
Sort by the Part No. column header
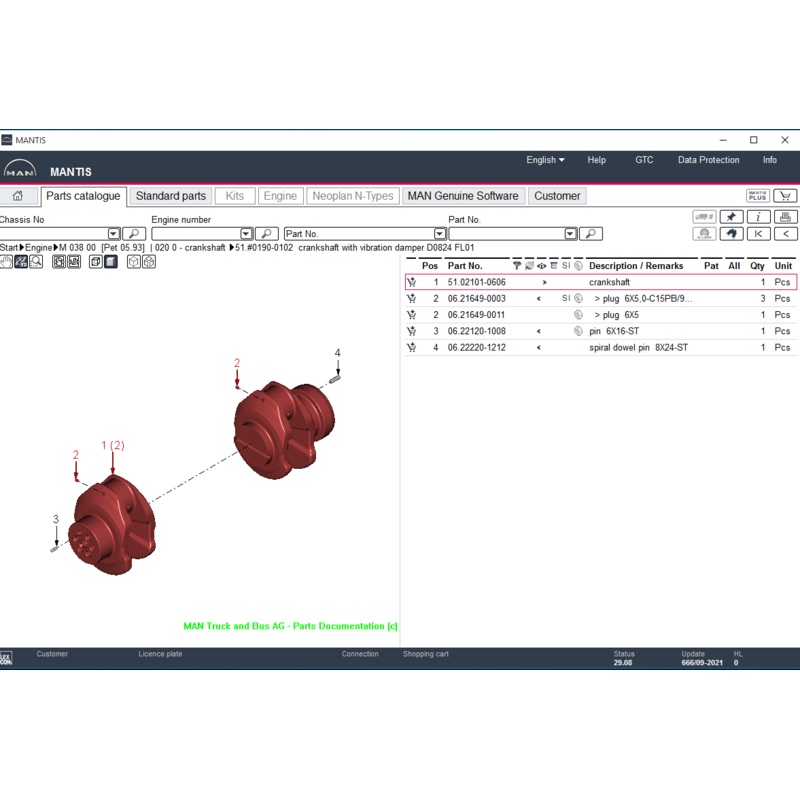pos(465,266)
